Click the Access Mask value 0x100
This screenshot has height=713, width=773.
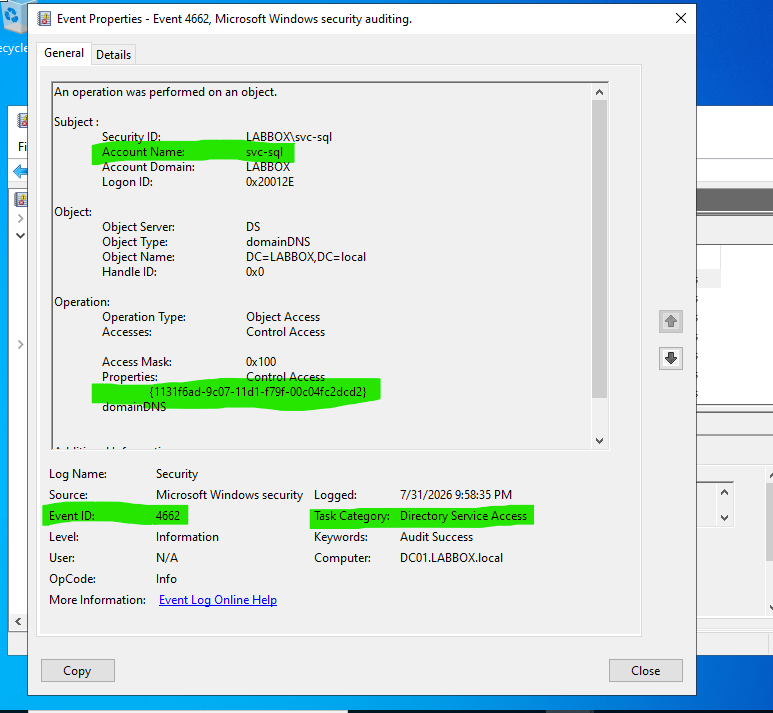click(x=261, y=361)
